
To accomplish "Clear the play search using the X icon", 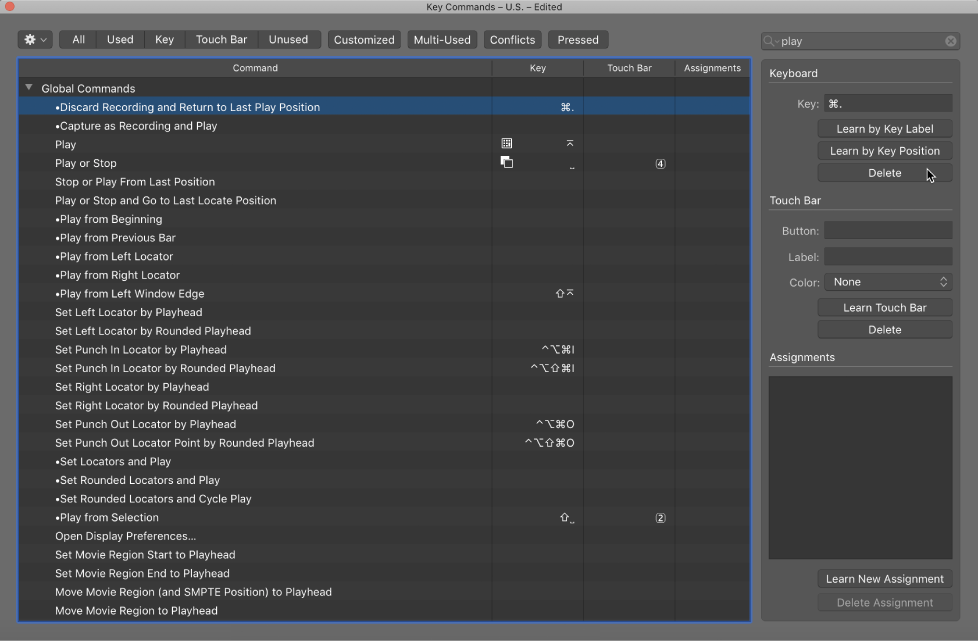I will tap(950, 41).
